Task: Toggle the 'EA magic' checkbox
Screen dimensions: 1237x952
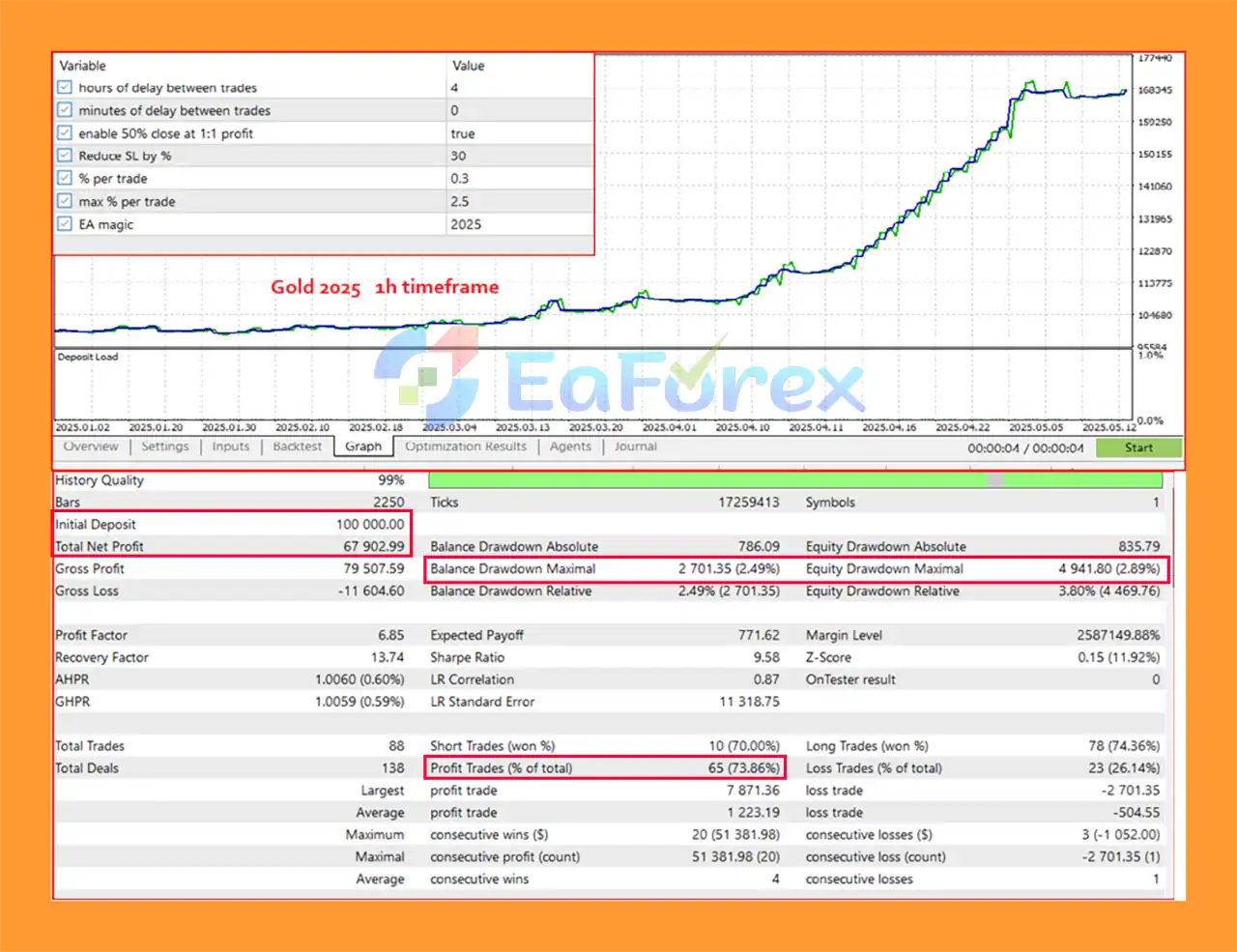Action: coord(65,224)
